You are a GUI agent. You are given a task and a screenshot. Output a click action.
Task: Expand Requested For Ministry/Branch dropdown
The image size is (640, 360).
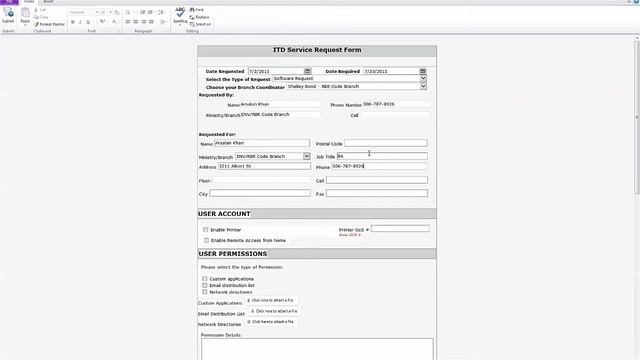(307, 156)
